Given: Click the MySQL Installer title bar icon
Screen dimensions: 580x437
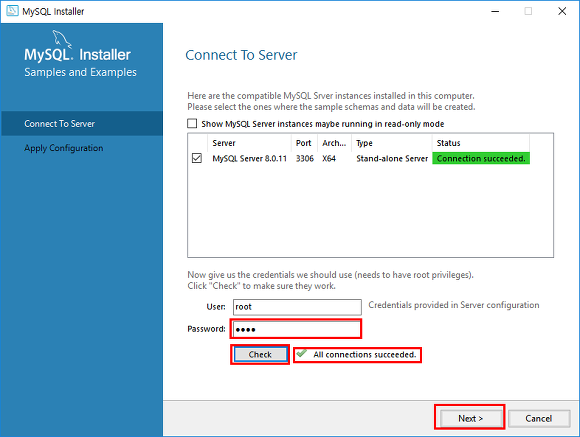Looking at the screenshot, I should click(x=12, y=11).
